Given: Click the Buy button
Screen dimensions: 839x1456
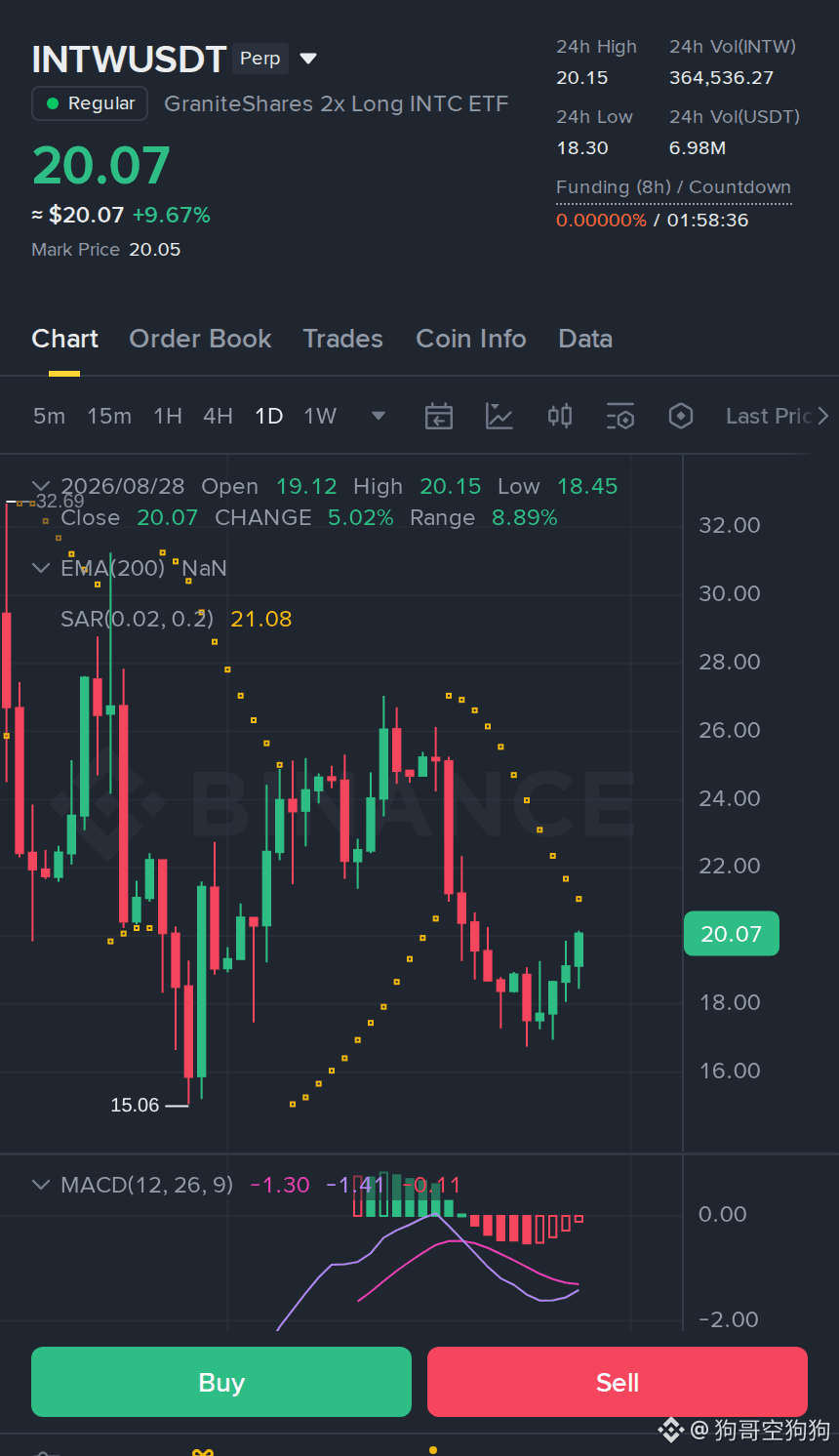Looking at the screenshot, I should point(221,1382).
